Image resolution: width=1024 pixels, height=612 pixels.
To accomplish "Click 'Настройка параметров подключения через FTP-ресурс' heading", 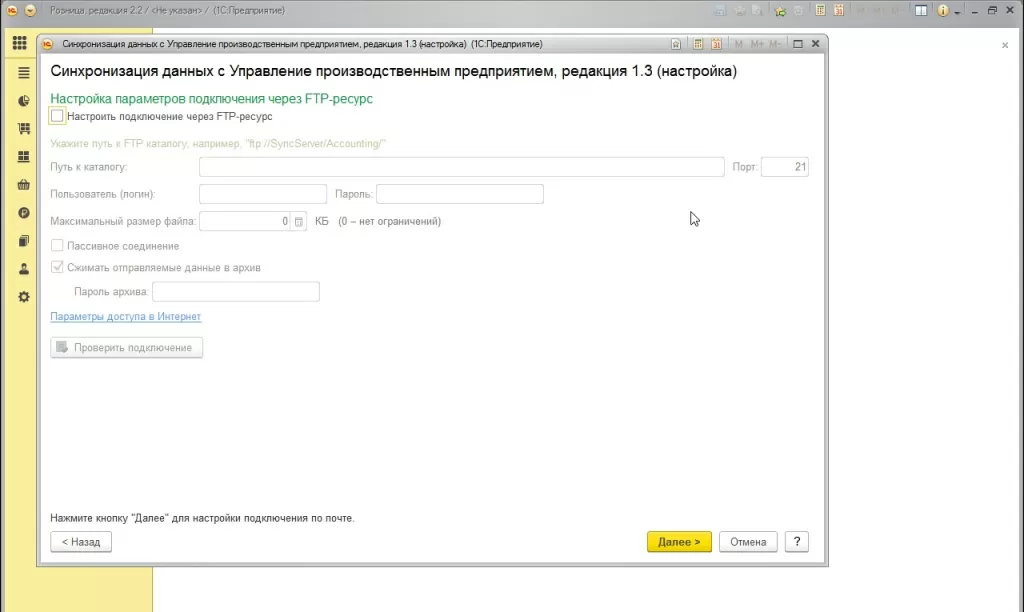I will 212,99.
